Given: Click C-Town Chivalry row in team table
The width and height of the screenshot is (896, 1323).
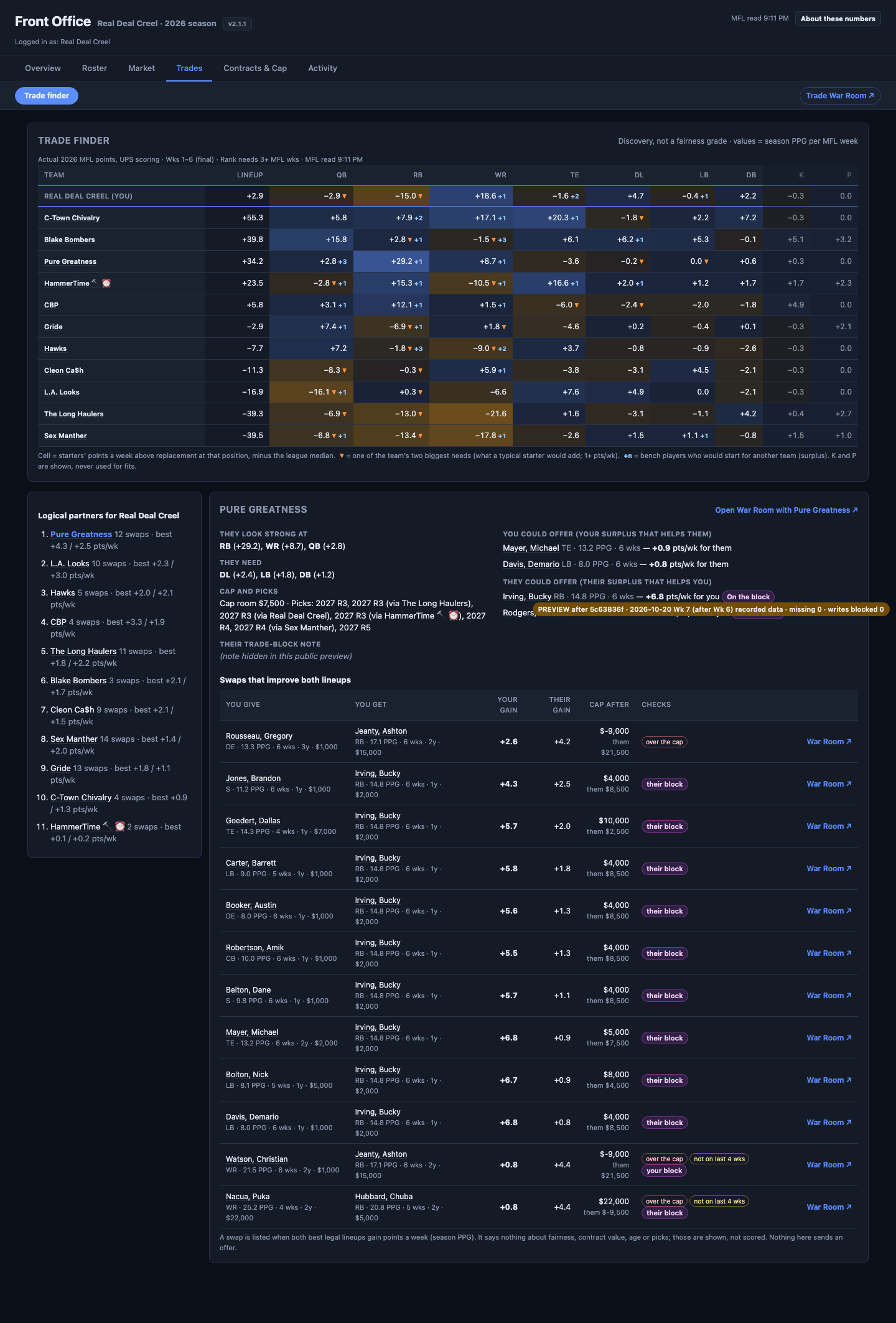Looking at the screenshot, I should click(x=447, y=218).
